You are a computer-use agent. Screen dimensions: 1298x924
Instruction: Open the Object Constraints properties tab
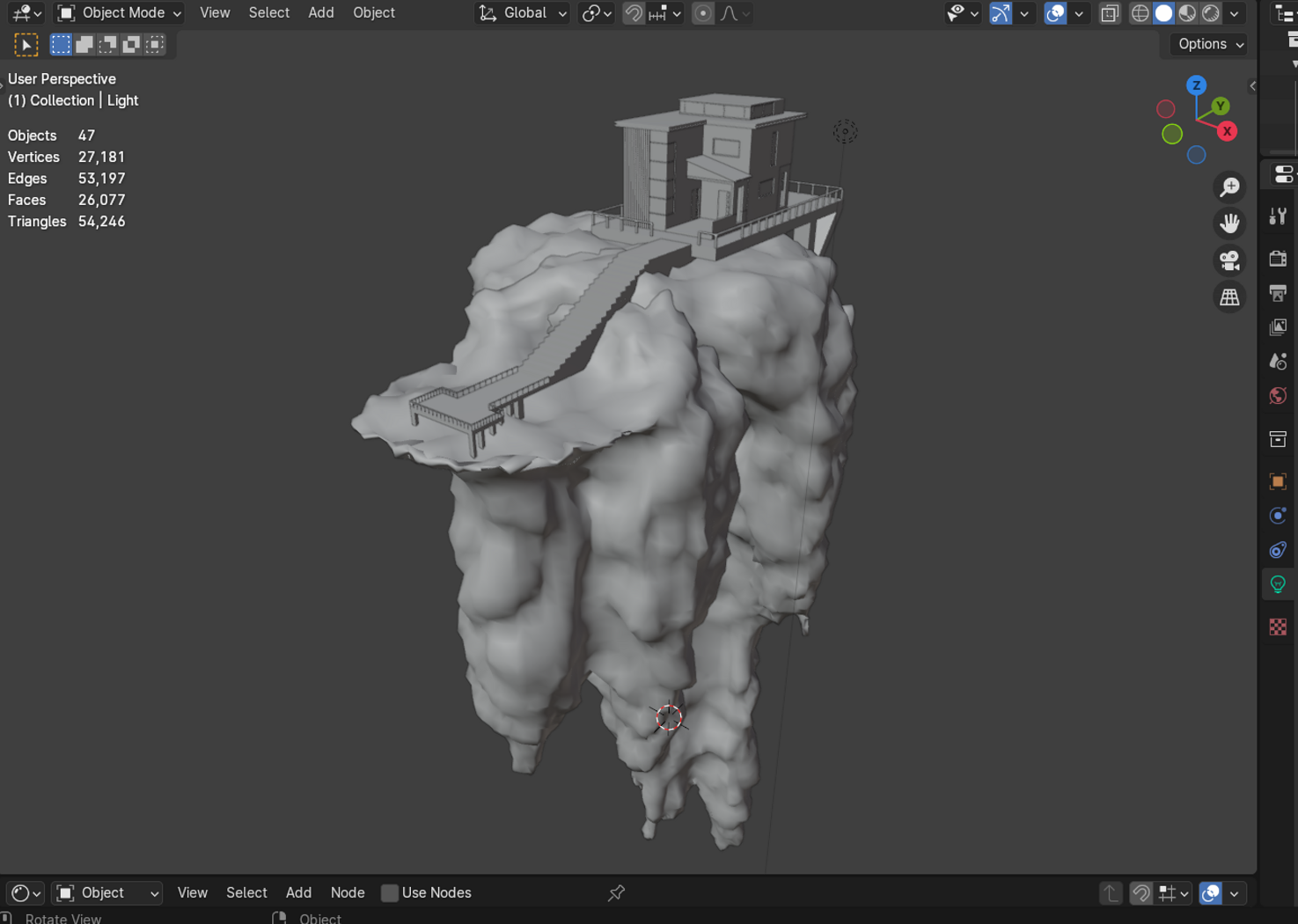pyautogui.click(x=1278, y=550)
